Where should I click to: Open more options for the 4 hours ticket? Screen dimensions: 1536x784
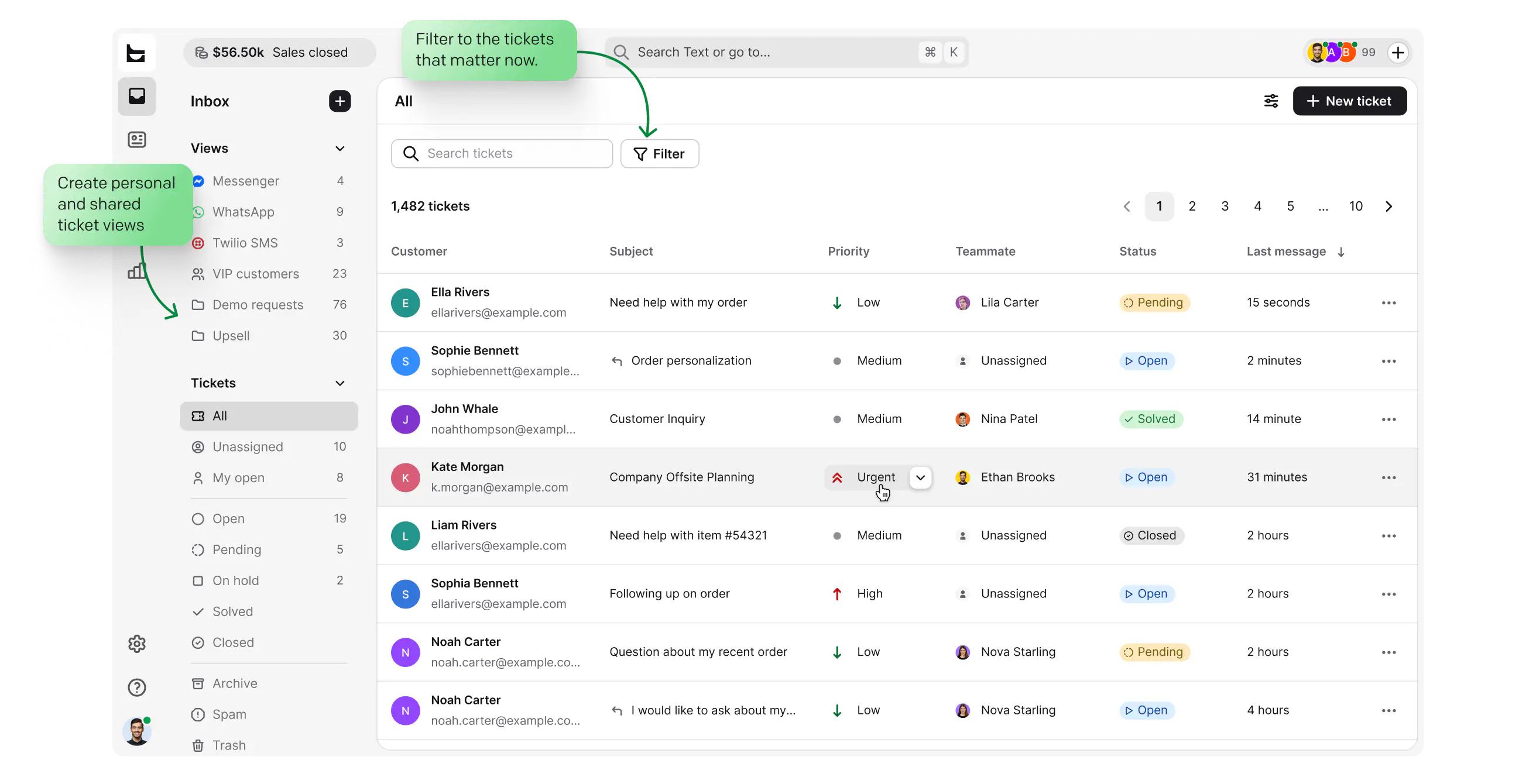pos(1388,711)
